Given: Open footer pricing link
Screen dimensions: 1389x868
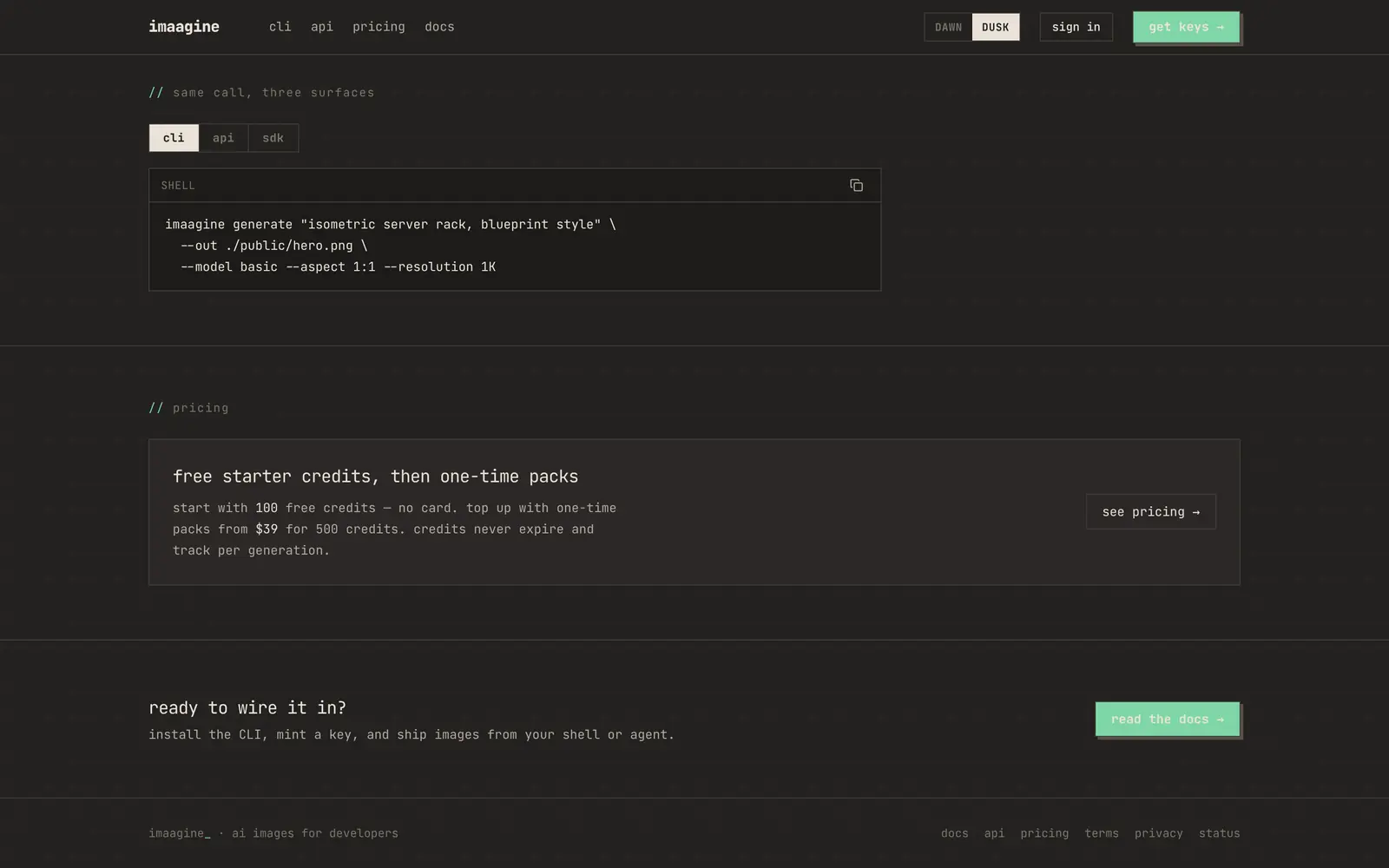Looking at the screenshot, I should 1044,833.
